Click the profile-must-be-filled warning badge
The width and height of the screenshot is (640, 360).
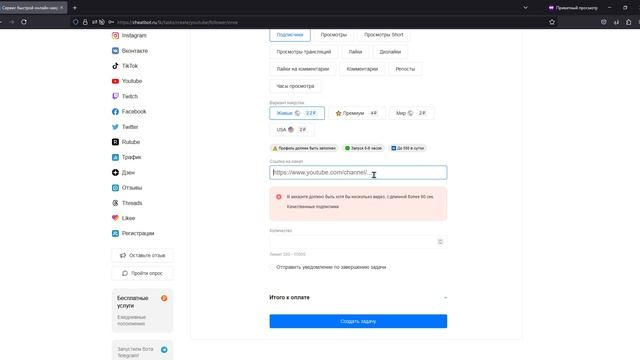coord(304,148)
